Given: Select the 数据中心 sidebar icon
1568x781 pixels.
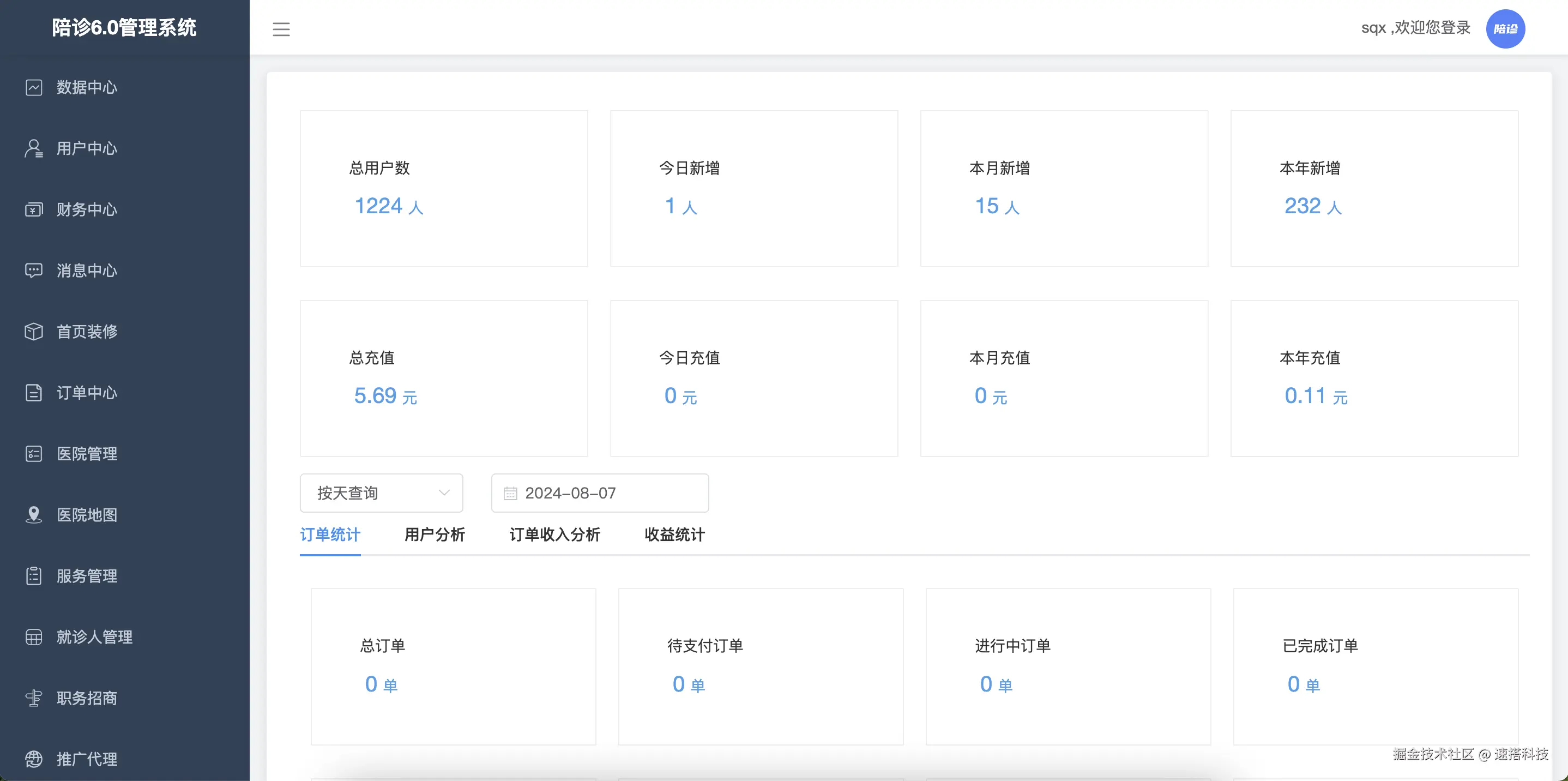Looking at the screenshot, I should (x=33, y=87).
